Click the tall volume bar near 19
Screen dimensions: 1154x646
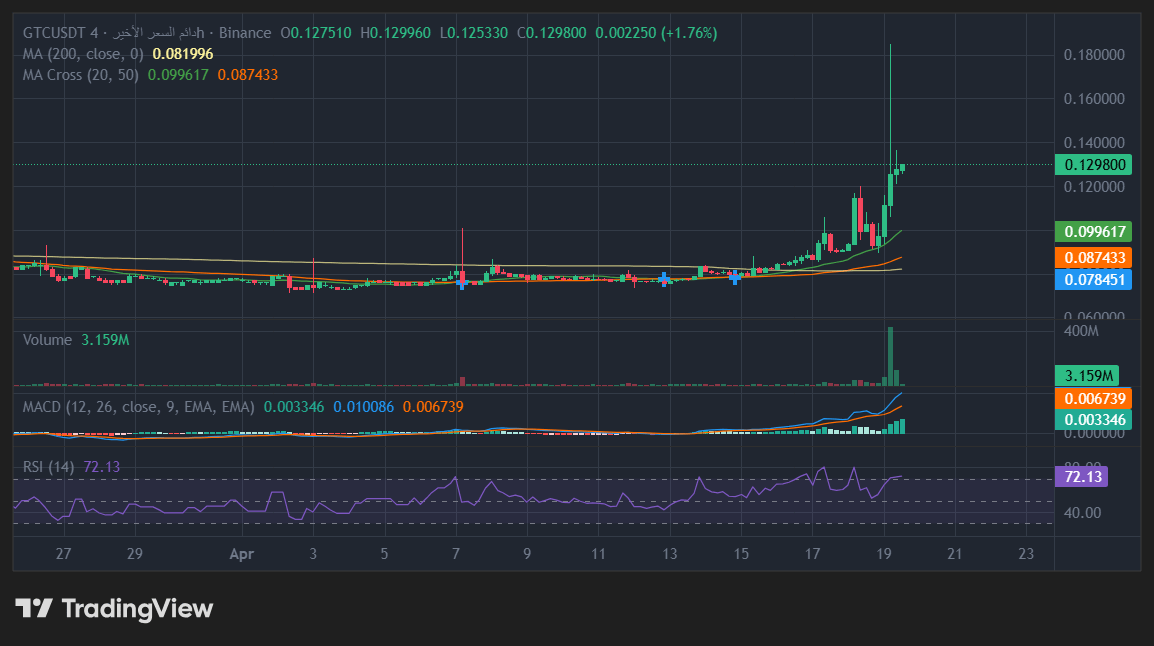(x=891, y=357)
